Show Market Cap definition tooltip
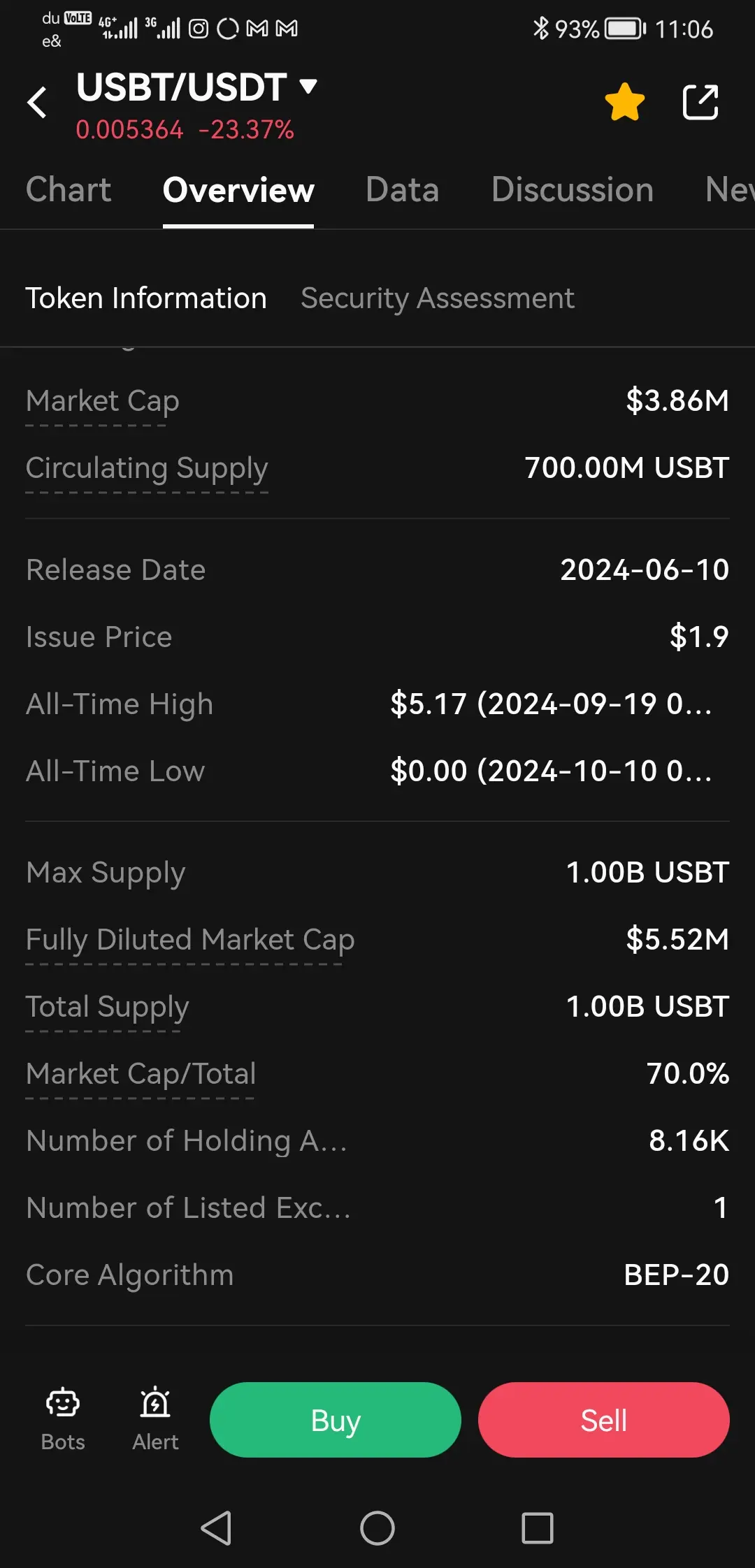Viewport: 755px width, 1568px height. [x=103, y=402]
